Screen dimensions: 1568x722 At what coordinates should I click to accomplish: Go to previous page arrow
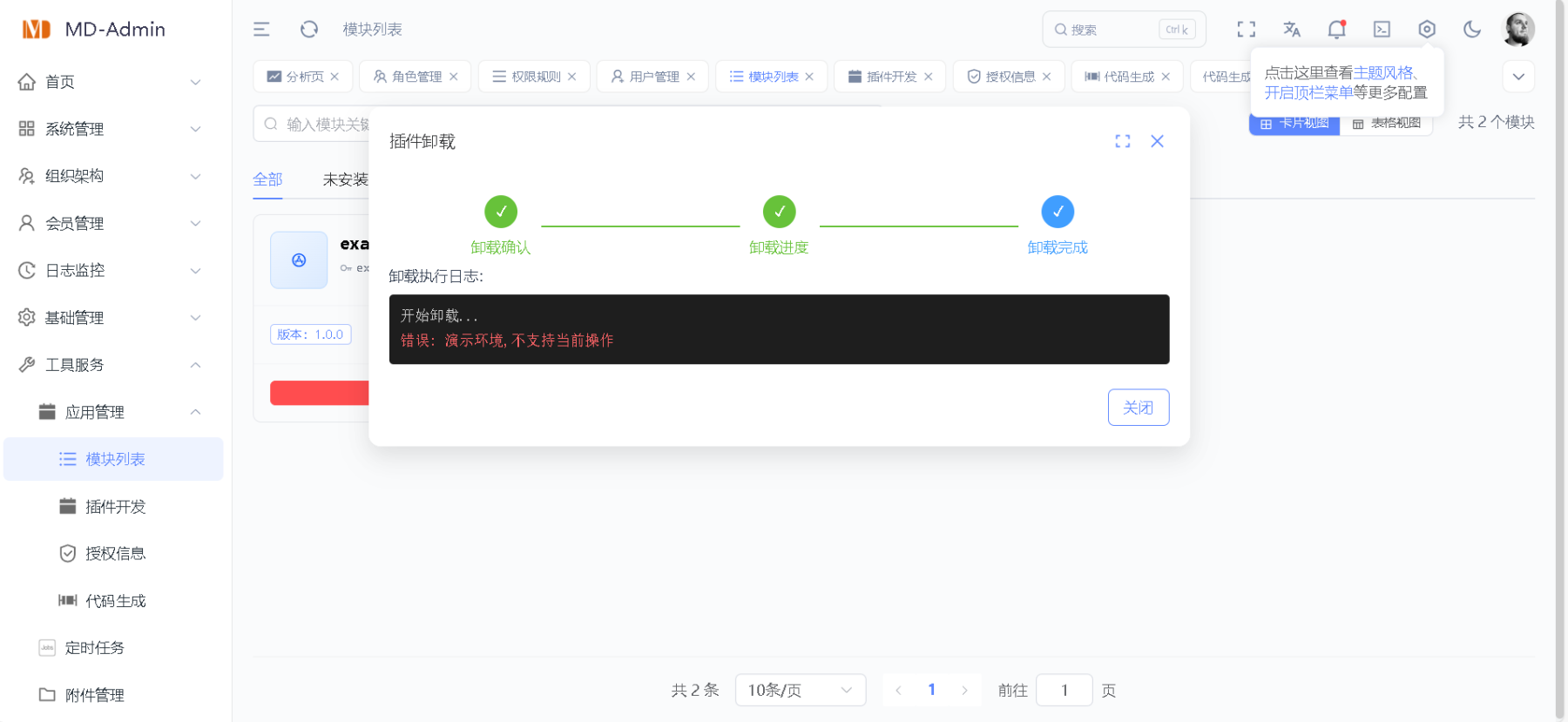click(898, 690)
